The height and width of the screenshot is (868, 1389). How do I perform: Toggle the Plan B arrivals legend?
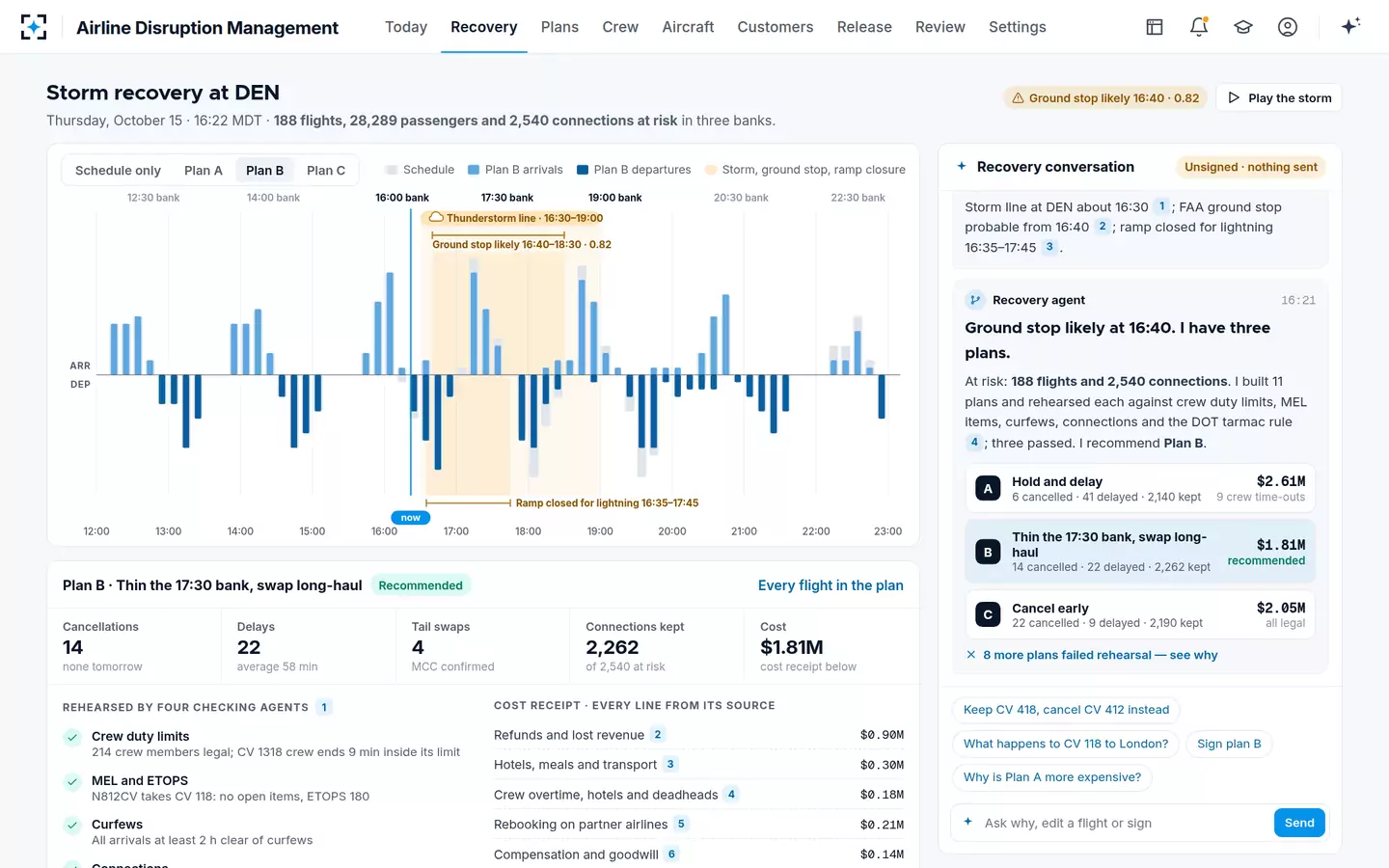tap(515, 170)
